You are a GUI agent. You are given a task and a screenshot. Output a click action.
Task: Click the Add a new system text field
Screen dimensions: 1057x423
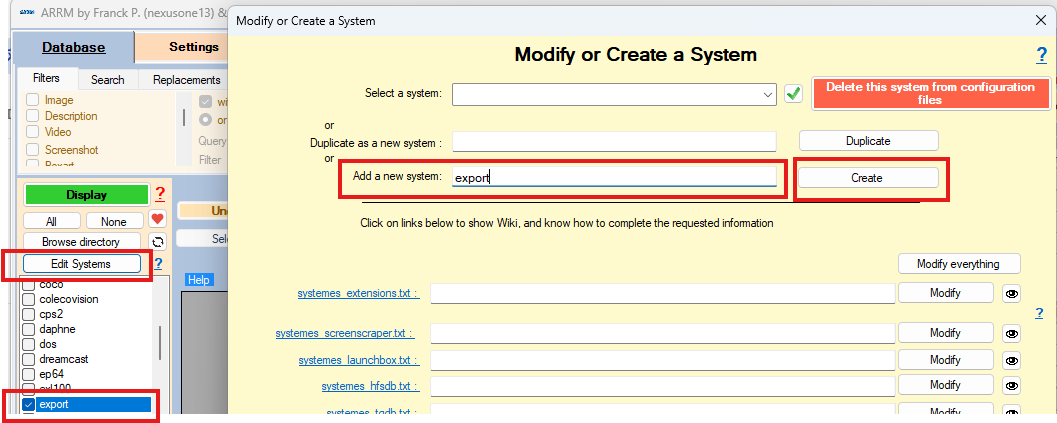[x=614, y=177]
